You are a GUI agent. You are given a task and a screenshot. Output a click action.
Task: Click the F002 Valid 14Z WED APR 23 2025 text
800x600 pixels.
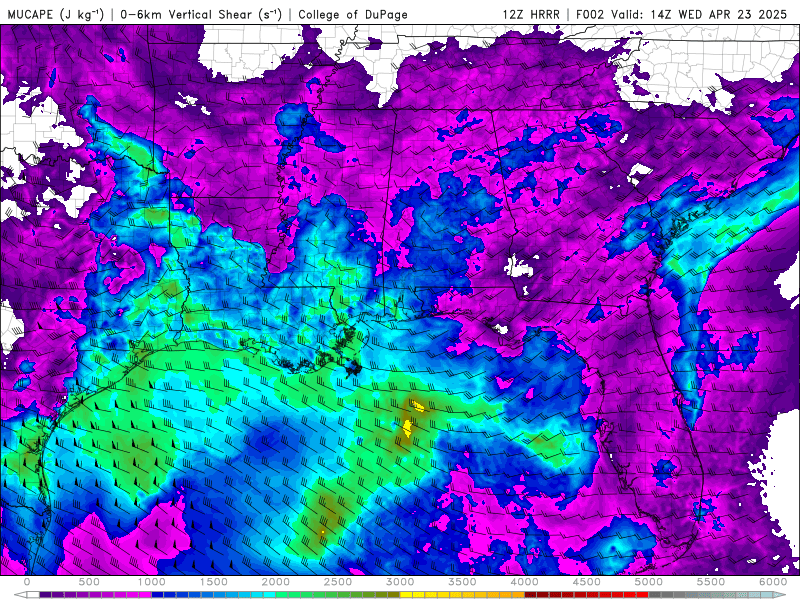(x=681, y=14)
